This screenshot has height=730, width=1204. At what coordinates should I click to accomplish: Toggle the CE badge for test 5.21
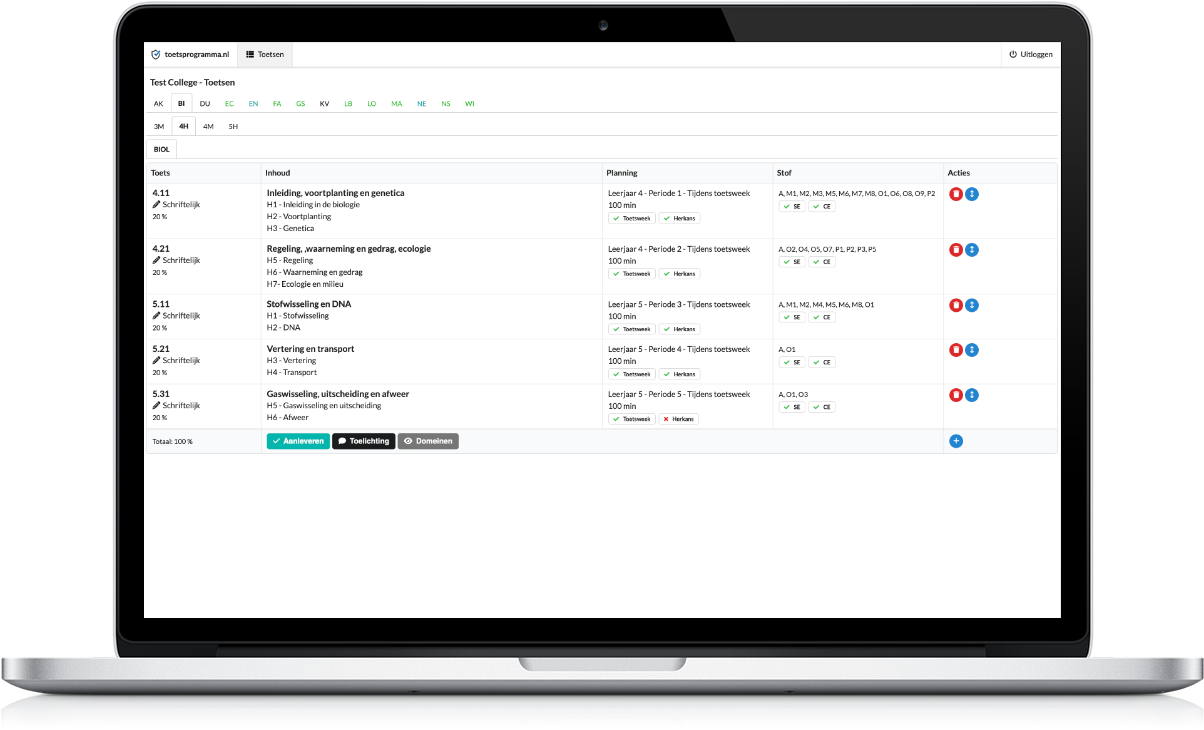pyautogui.click(x=822, y=362)
